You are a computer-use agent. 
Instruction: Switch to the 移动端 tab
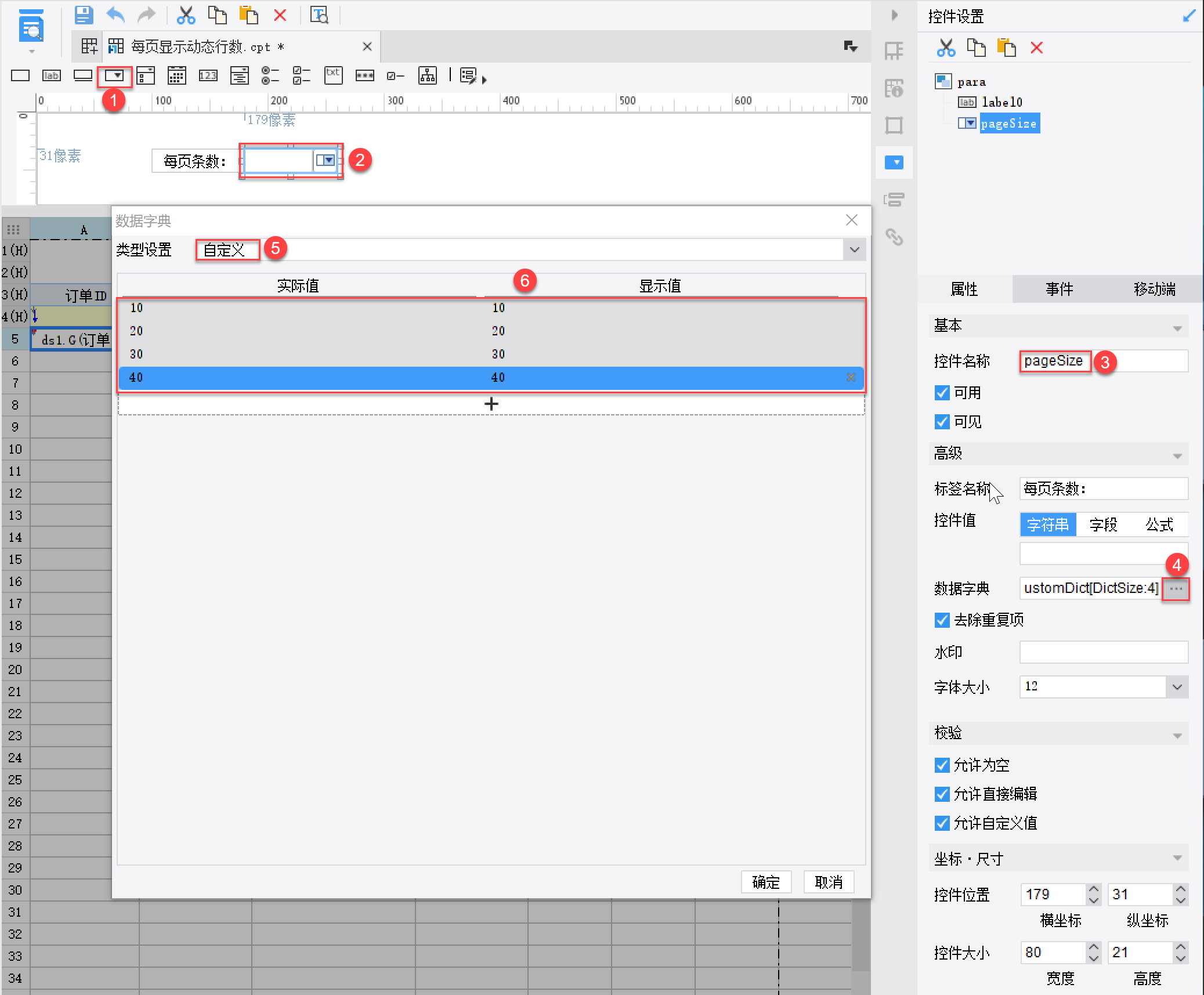[1154, 289]
